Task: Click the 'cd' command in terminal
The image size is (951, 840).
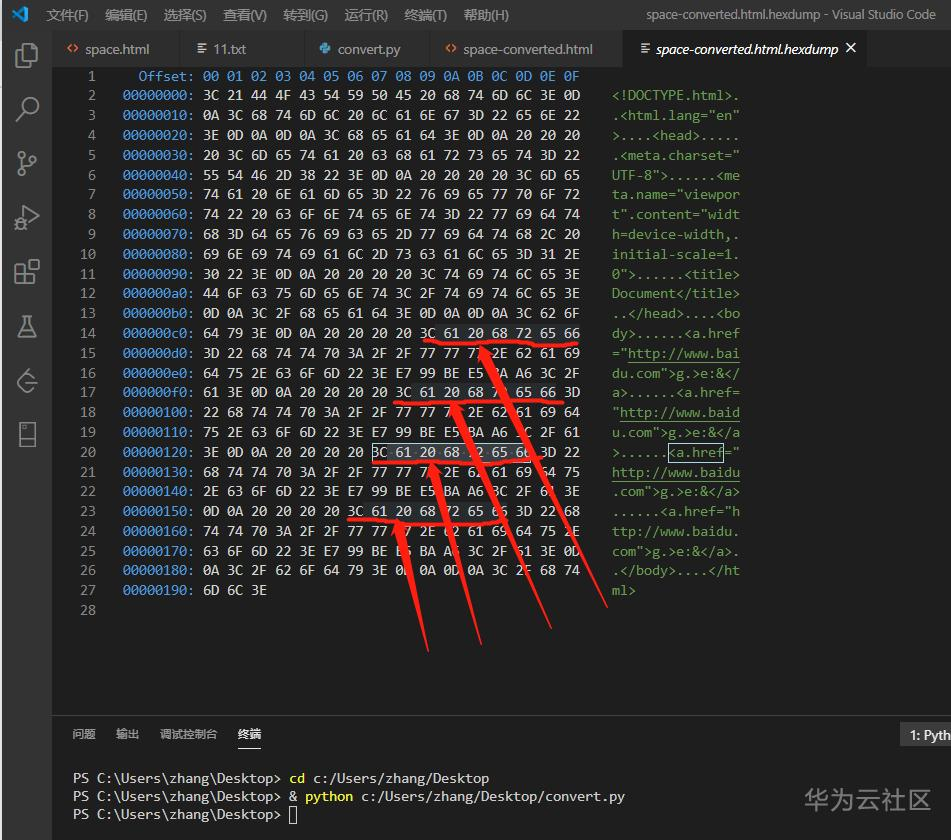Action: [297, 778]
